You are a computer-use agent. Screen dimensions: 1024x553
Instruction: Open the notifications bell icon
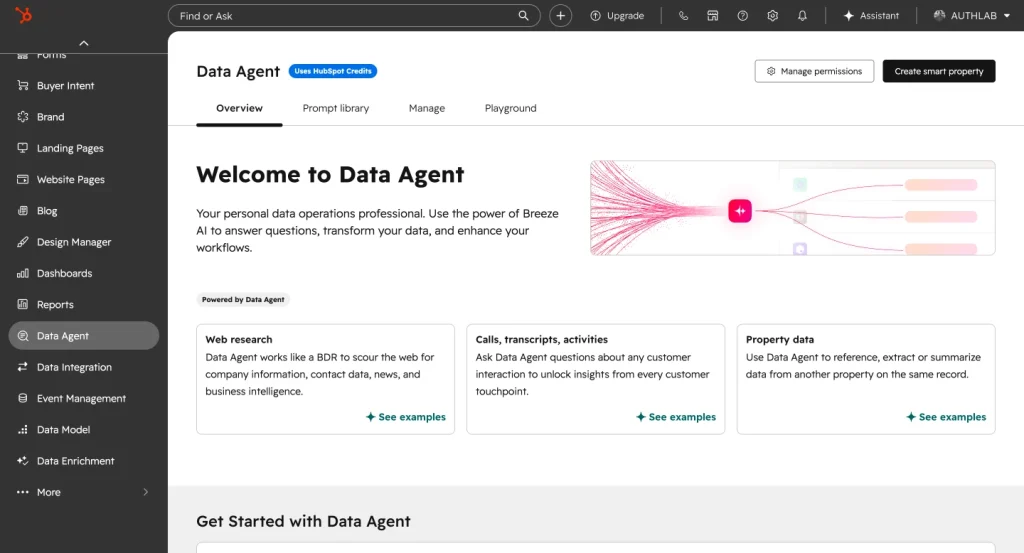tap(802, 16)
